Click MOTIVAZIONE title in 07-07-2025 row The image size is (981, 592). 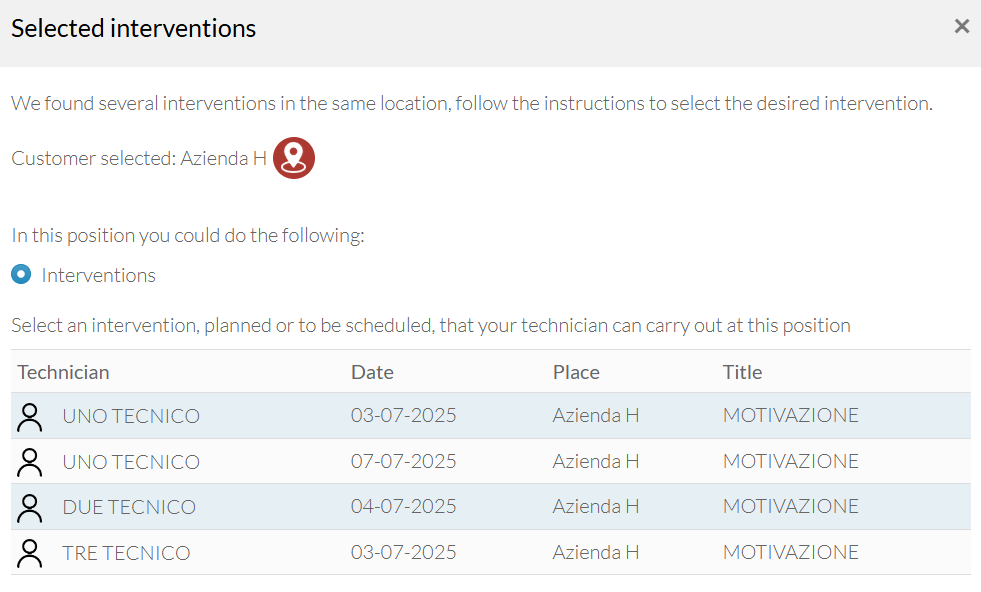(791, 461)
